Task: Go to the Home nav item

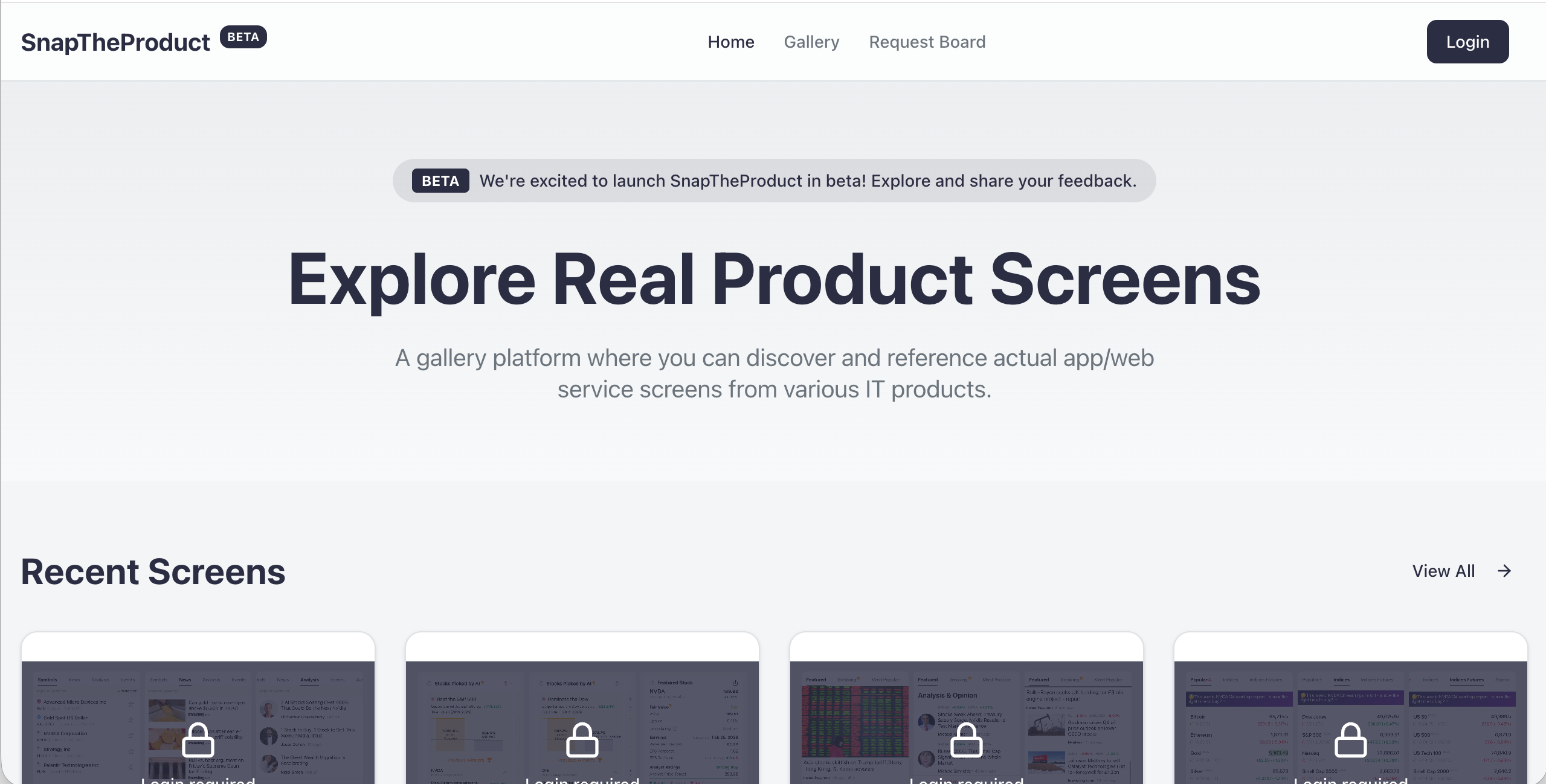Action: (730, 42)
